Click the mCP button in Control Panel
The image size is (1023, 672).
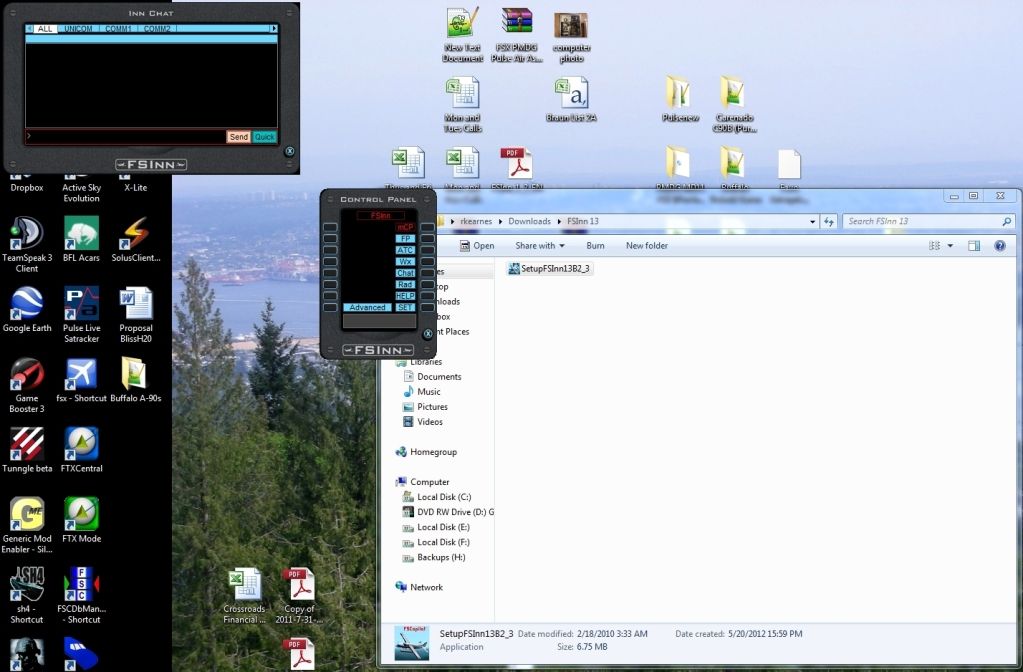pyautogui.click(x=405, y=227)
